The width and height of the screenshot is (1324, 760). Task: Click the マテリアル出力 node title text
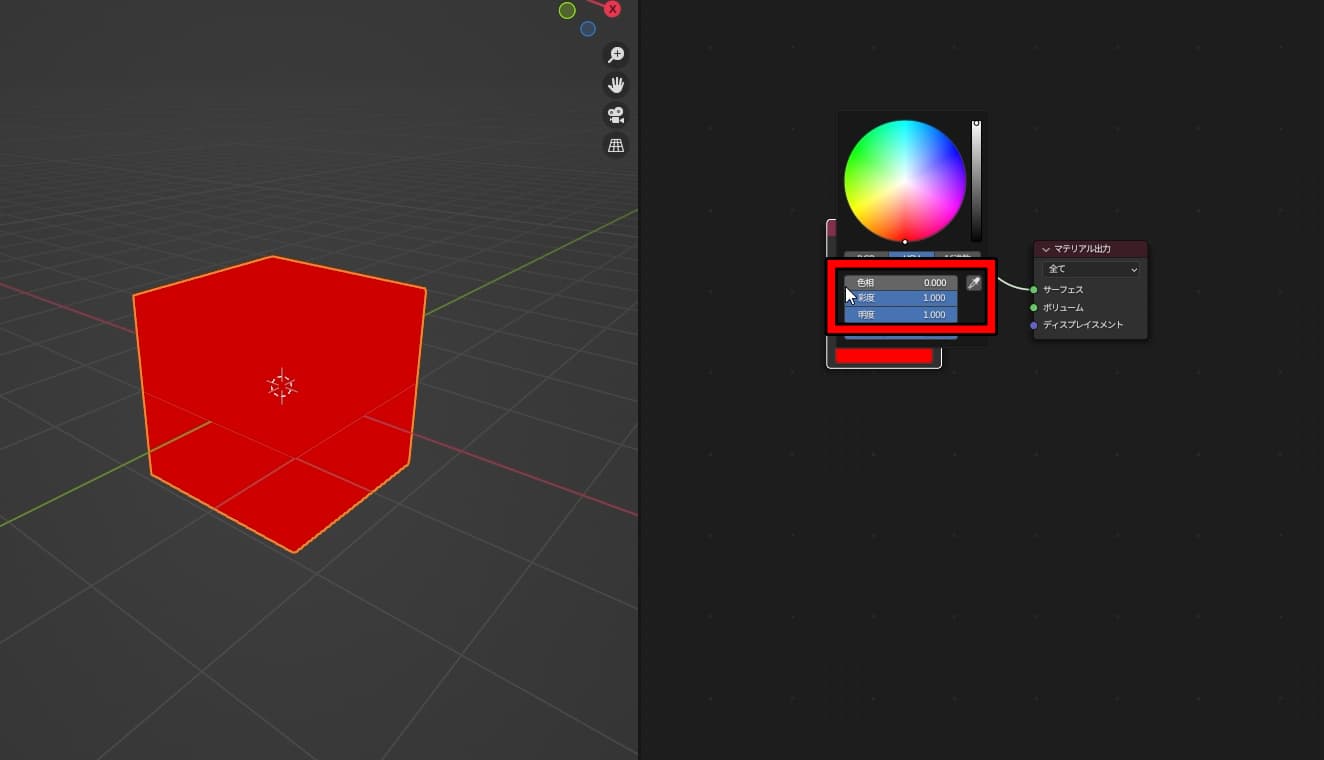1082,249
